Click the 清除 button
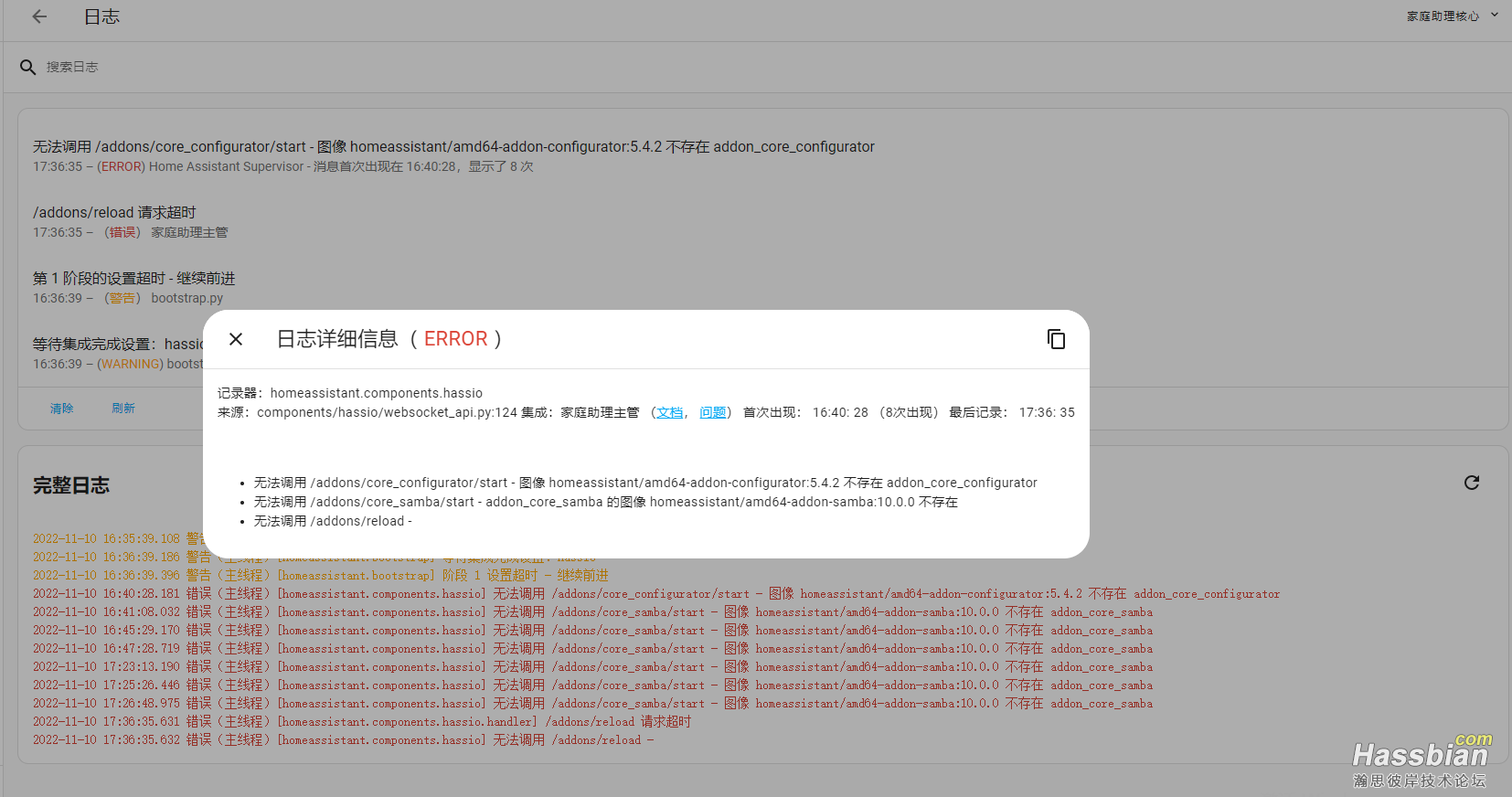The width and height of the screenshot is (1512, 797). [x=61, y=409]
